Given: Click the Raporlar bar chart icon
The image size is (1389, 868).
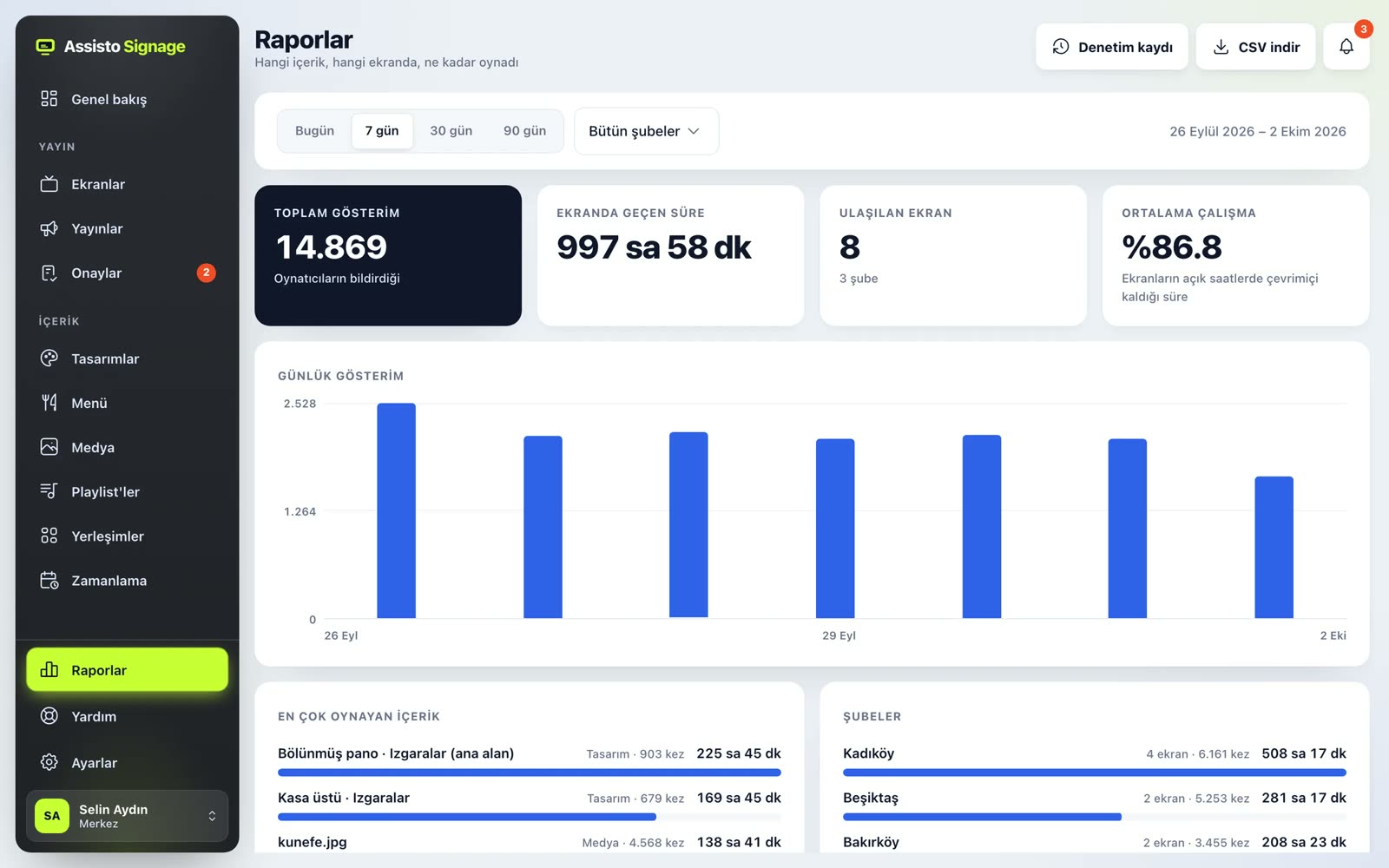Looking at the screenshot, I should tap(49, 670).
